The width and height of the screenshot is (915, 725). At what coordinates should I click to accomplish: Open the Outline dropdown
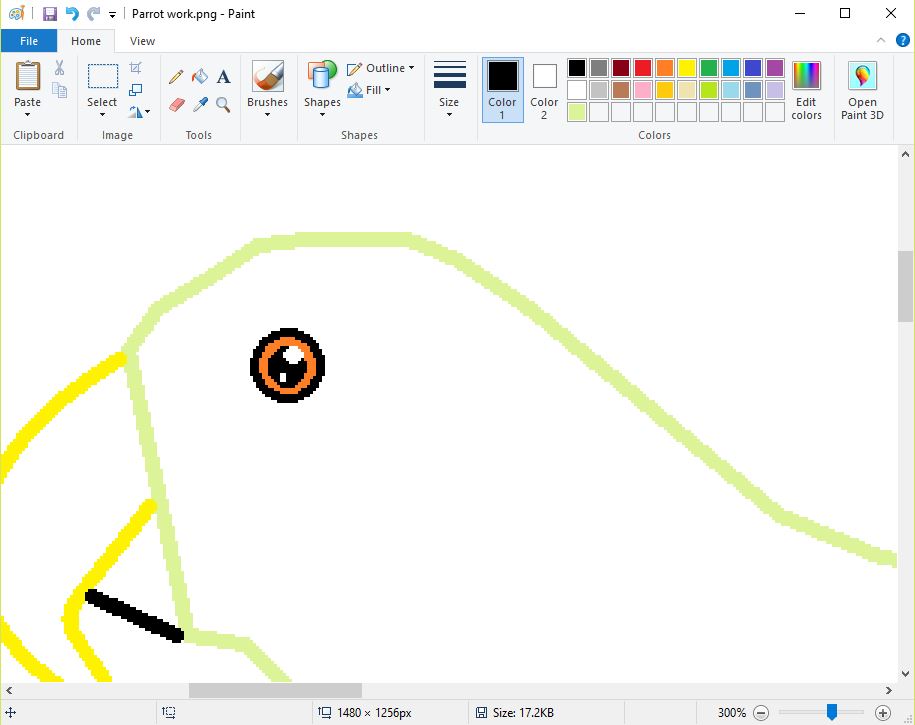(x=380, y=68)
